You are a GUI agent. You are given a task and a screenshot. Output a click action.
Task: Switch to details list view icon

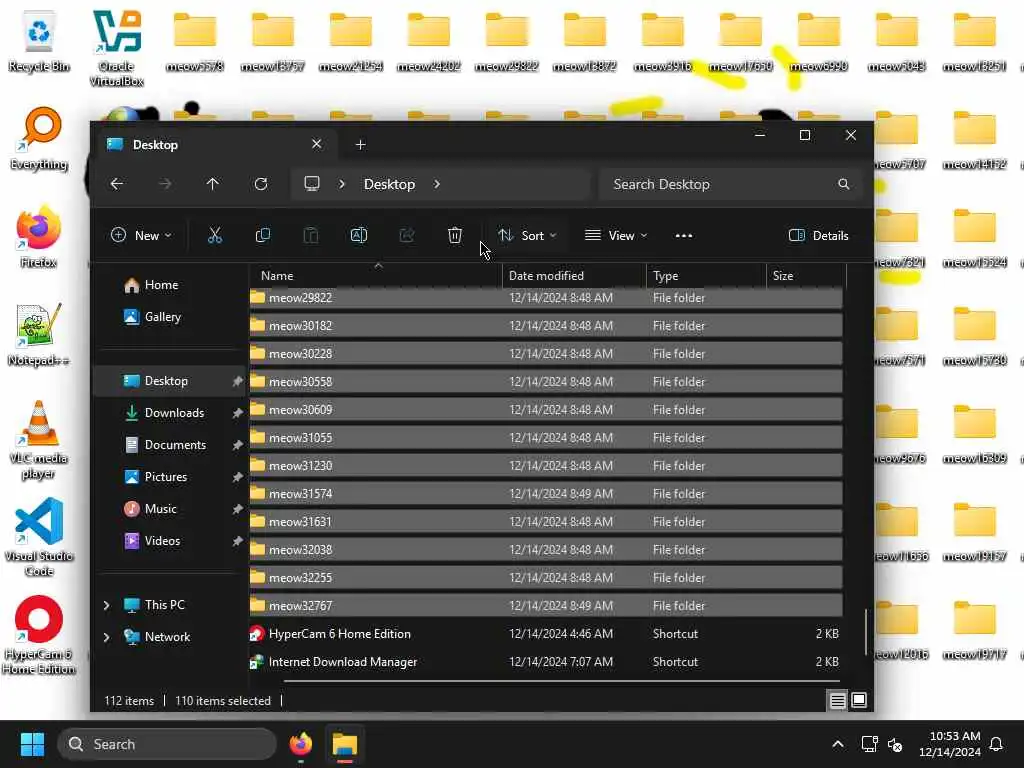(837, 701)
